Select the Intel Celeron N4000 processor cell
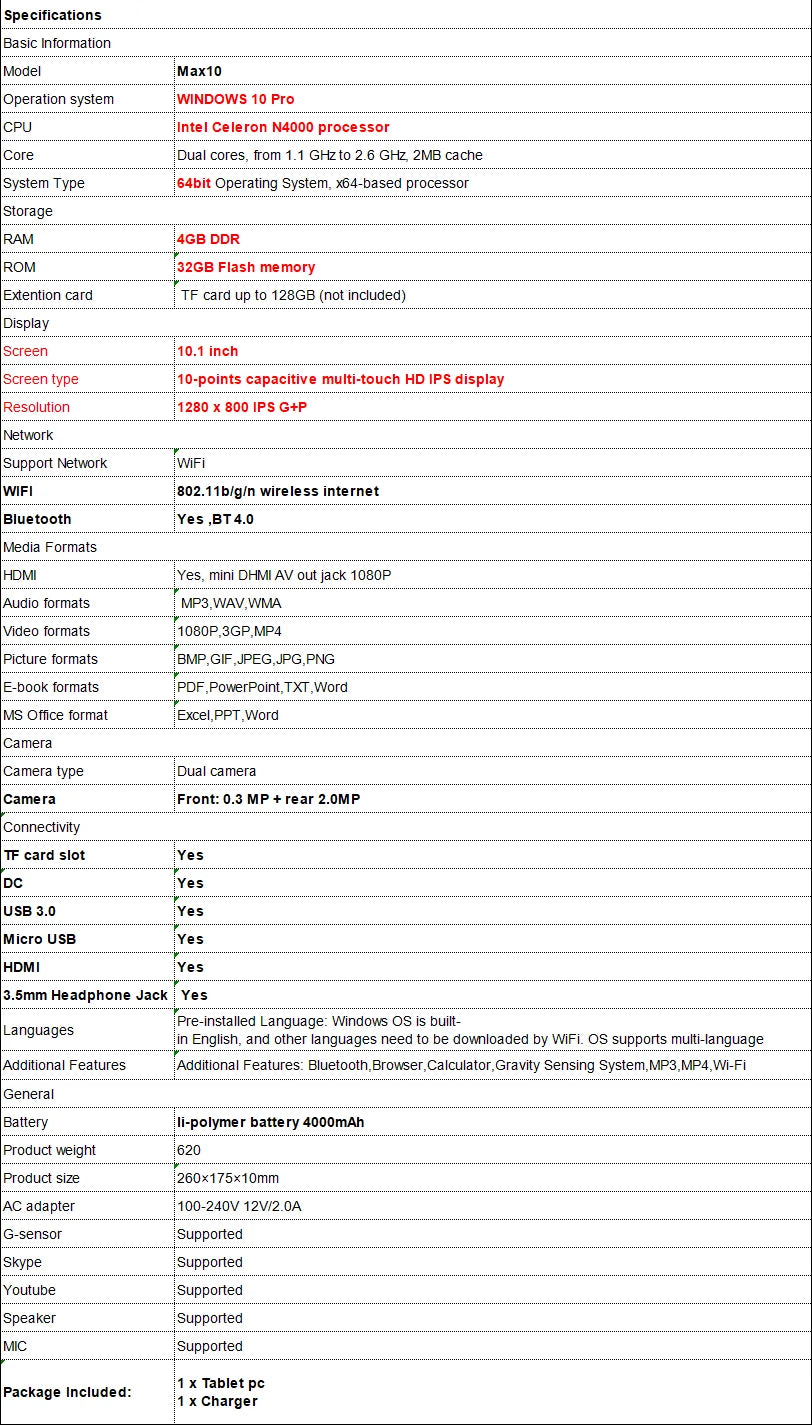This screenshot has width=812, height=1425. [493, 127]
